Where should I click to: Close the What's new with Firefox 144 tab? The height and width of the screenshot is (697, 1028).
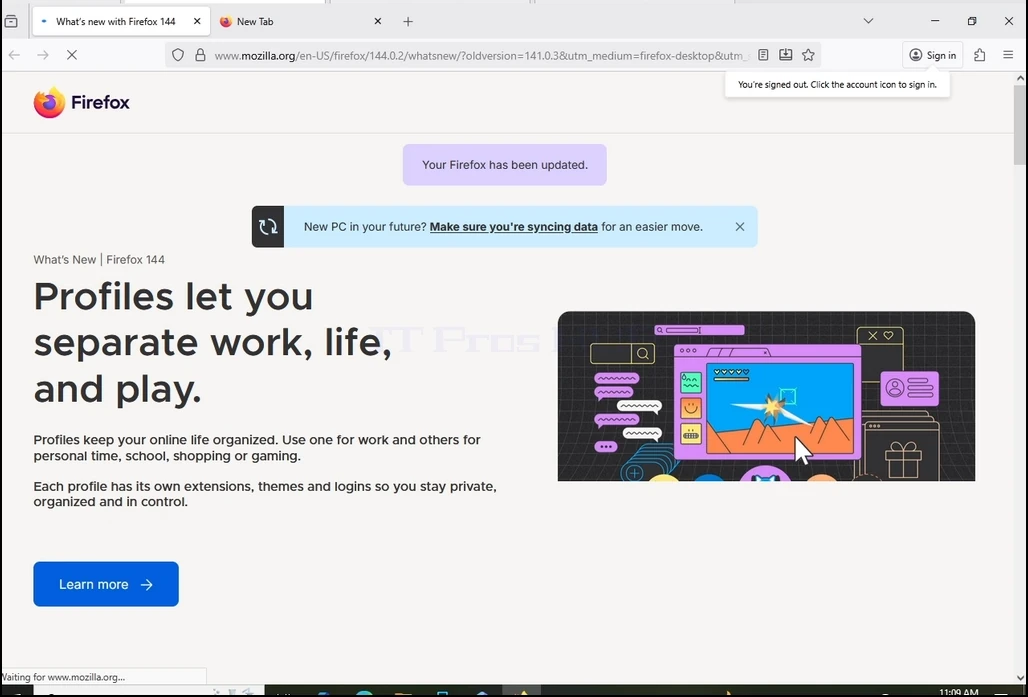(197, 22)
